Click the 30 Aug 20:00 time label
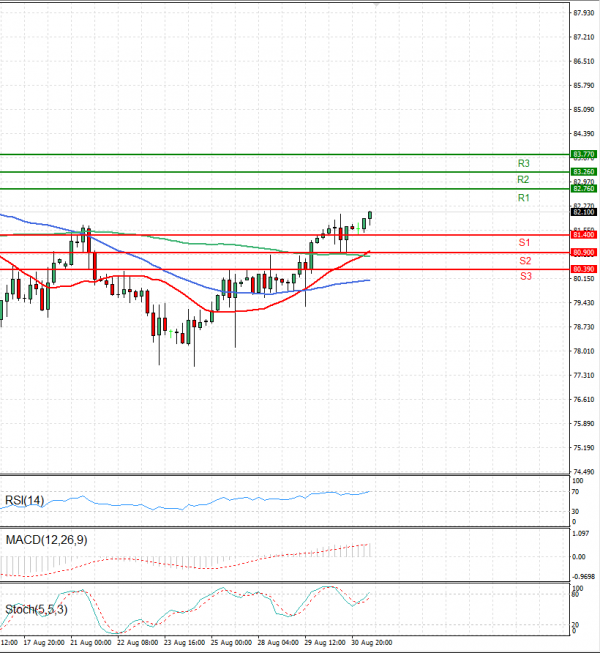The width and height of the screenshot is (600, 653). 371,643
